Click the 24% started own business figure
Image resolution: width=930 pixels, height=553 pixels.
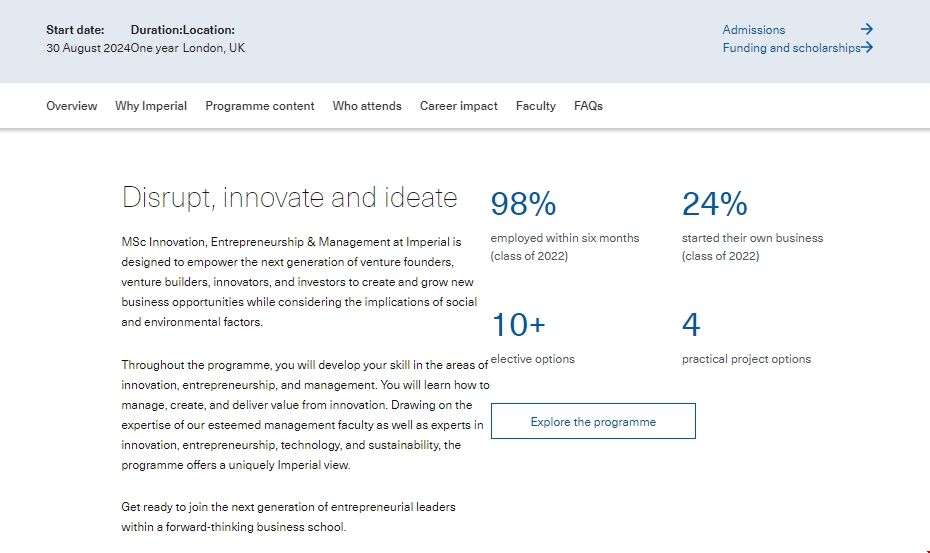714,204
